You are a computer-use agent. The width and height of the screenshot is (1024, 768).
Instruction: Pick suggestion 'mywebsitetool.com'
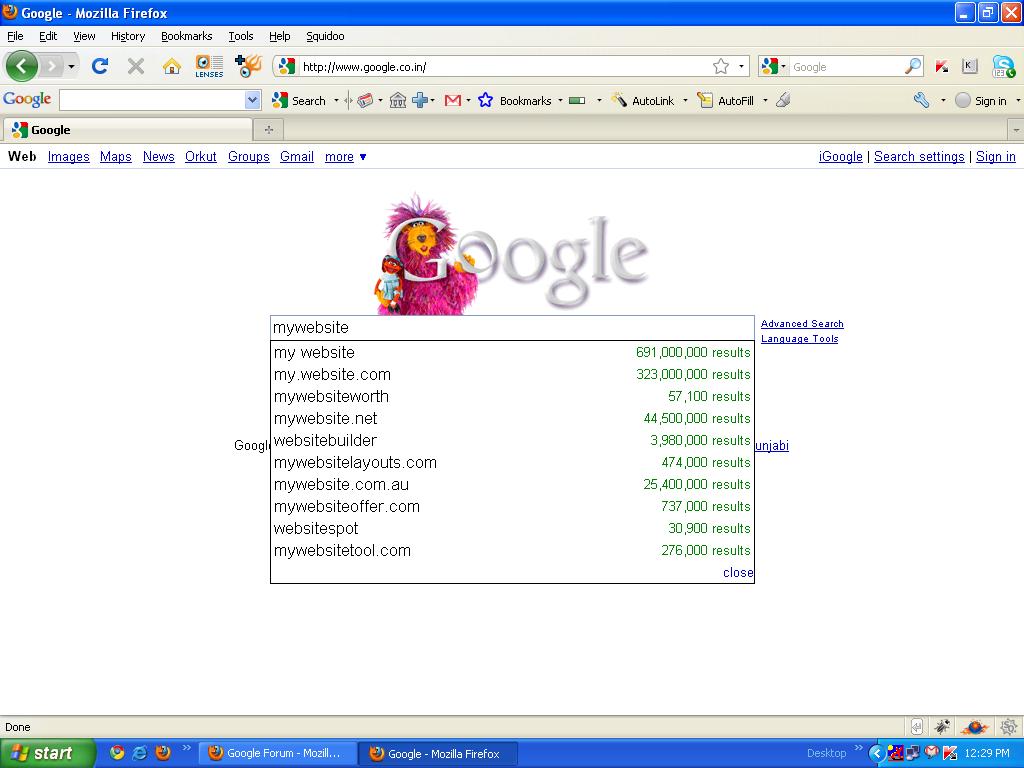click(513, 551)
